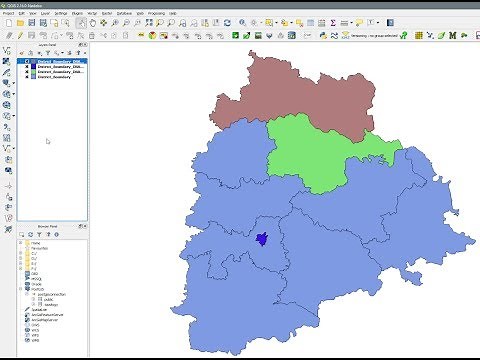Click Pan Map to Selection icon
This screenshot has width=480, height=360.
click(x=104, y=23)
